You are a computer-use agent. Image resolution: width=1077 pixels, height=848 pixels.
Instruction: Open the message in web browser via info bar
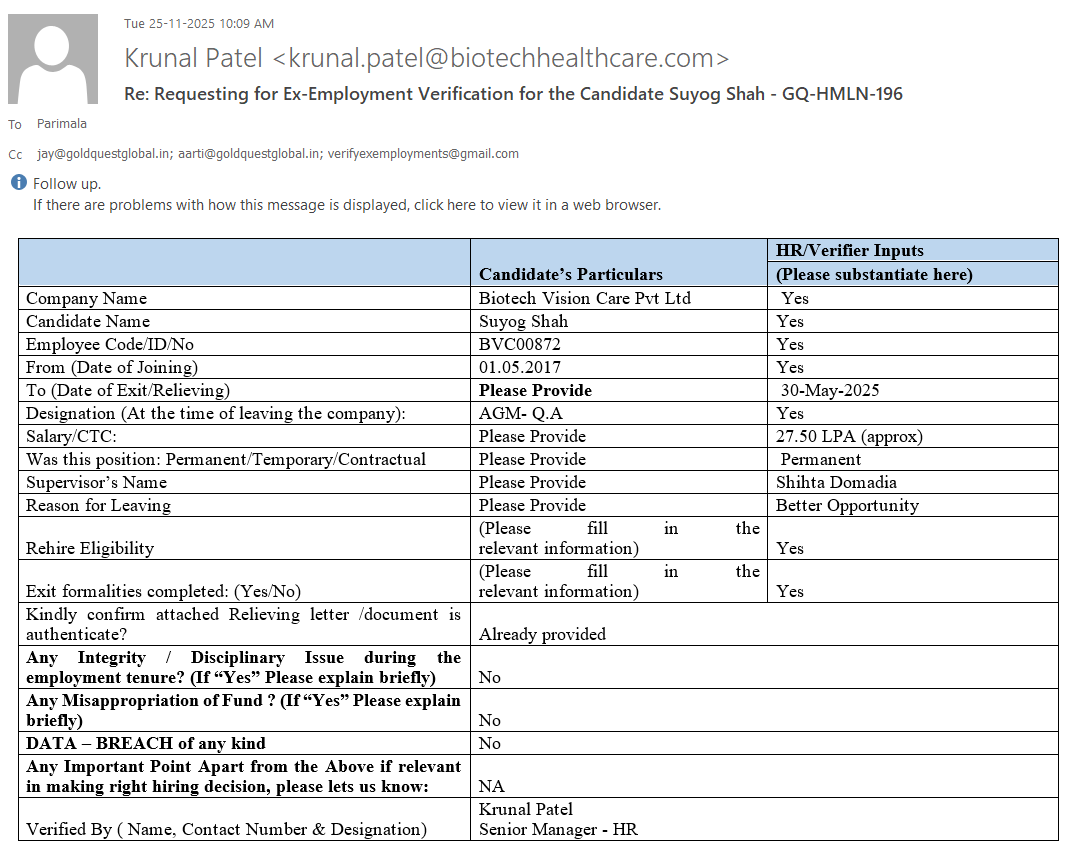pos(347,205)
